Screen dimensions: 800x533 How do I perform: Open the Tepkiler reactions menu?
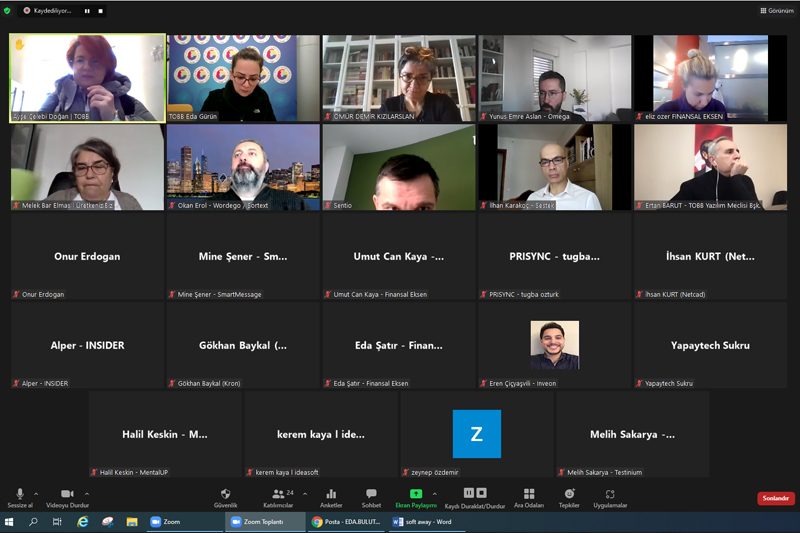point(569,497)
